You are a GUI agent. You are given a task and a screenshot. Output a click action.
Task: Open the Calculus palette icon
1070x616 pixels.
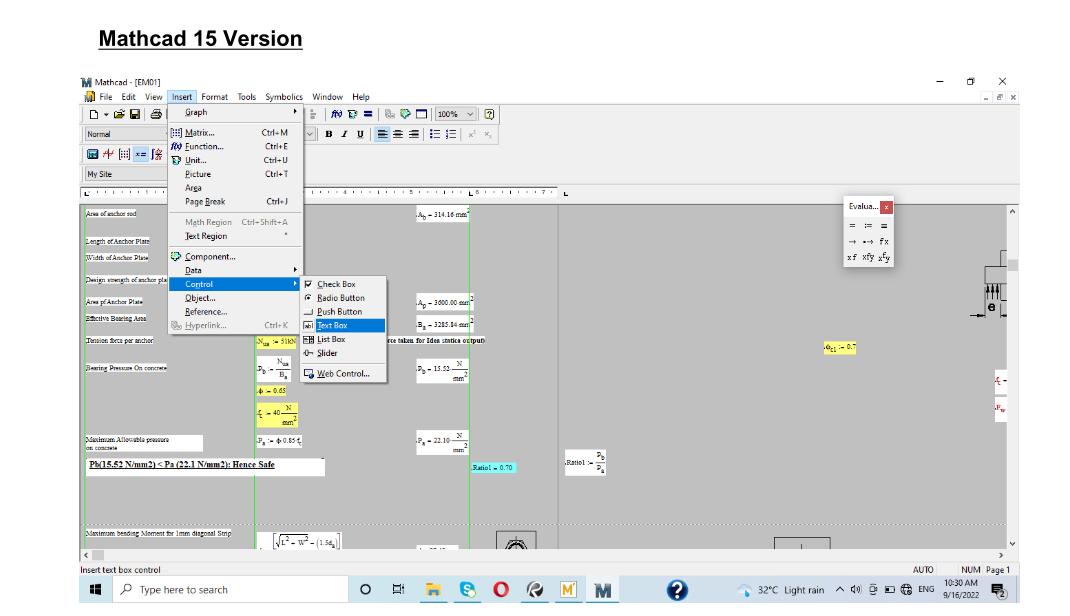(157, 151)
